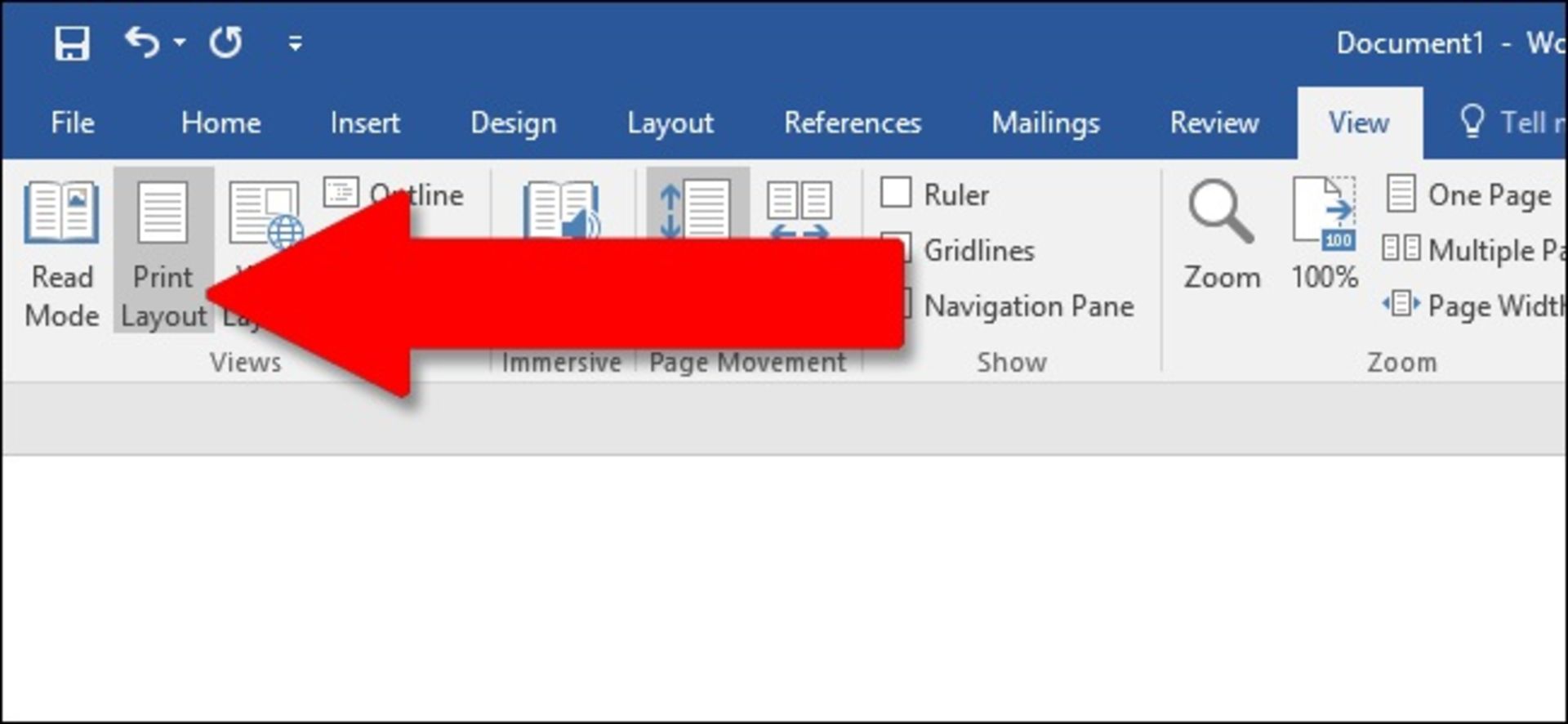Click in the blank document page
Viewport: 1568px width, 724px height.
click(784, 587)
